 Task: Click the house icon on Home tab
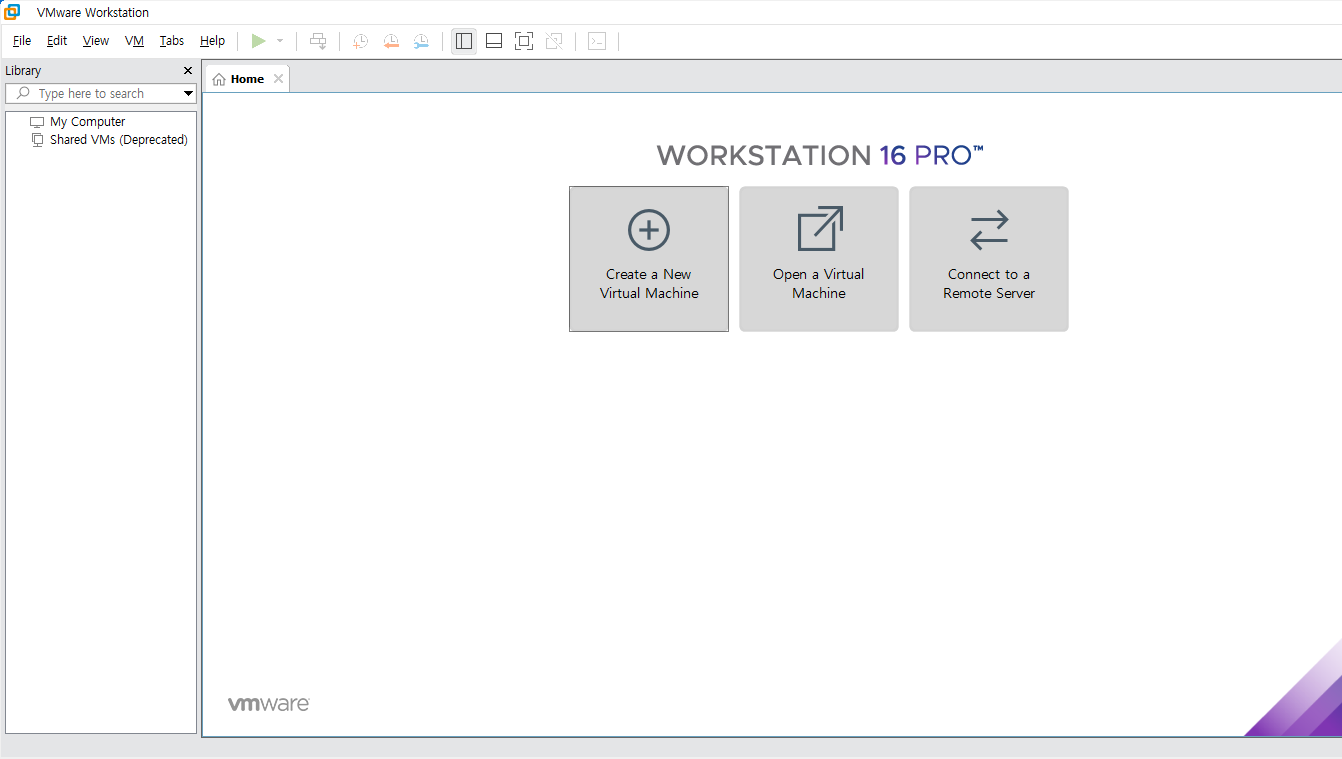coord(219,79)
